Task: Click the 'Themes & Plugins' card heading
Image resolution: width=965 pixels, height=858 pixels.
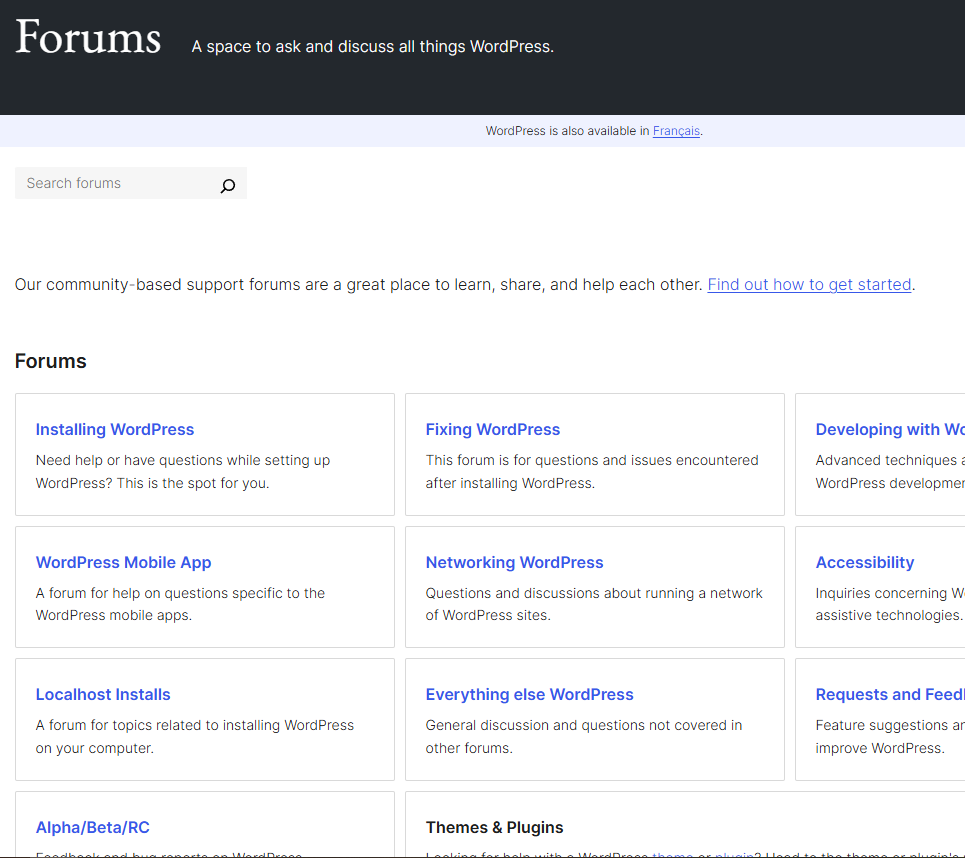Action: coord(494,828)
